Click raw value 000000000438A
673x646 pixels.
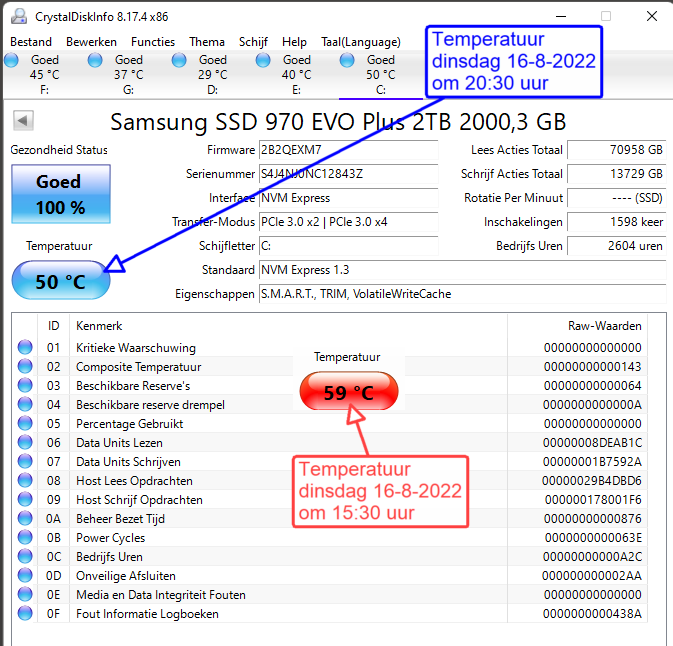tap(592, 614)
